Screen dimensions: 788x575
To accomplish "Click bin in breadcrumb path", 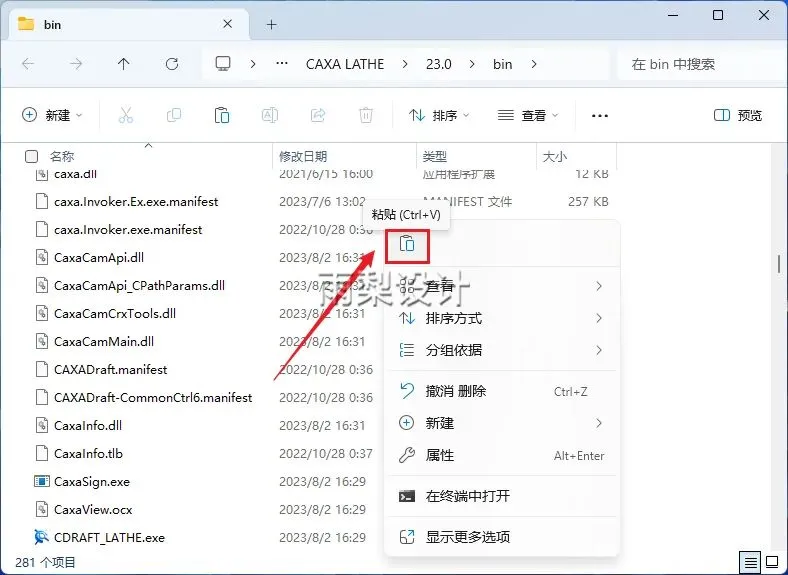I will (503, 64).
